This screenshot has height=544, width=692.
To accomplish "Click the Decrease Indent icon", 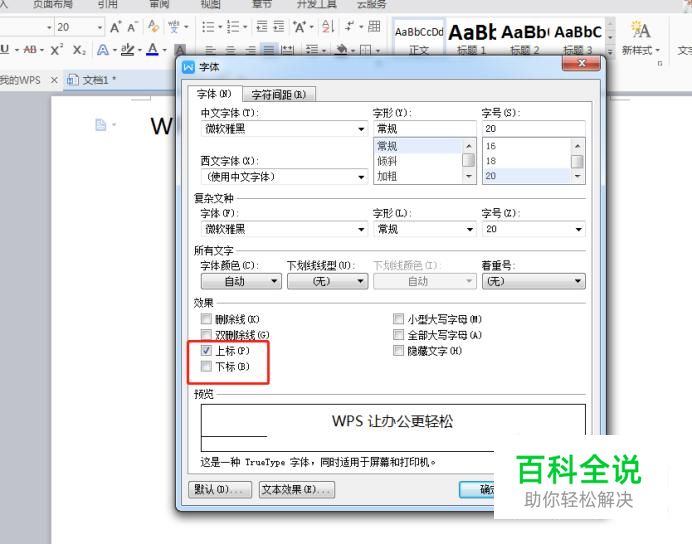I will pyautogui.click(x=262, y=26).
